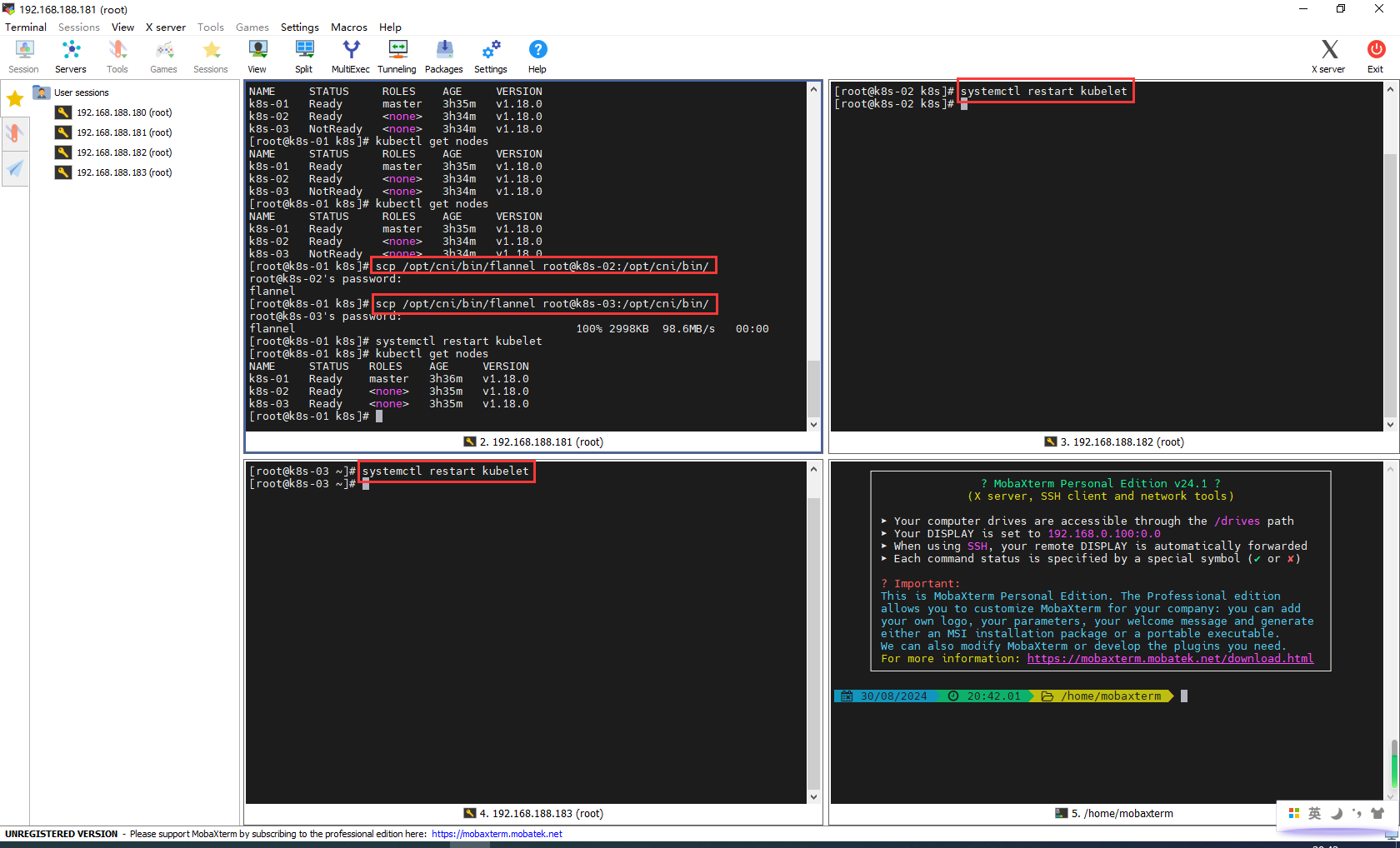Select the 2. 192.168.188.181 (root) pane tab
Image resolution: width=1400 pixels, height=848 pixels.
(533, 442)
